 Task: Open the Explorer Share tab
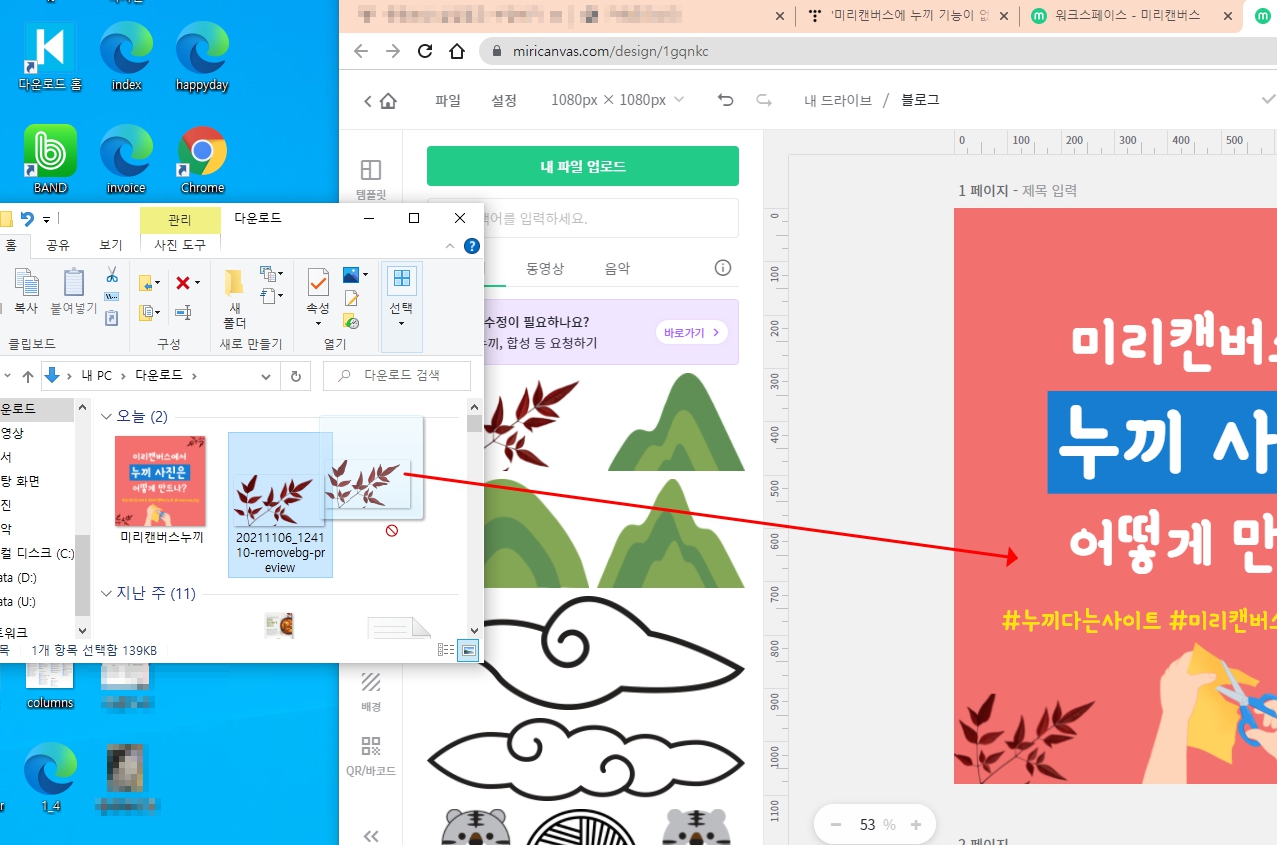[58, 245]
